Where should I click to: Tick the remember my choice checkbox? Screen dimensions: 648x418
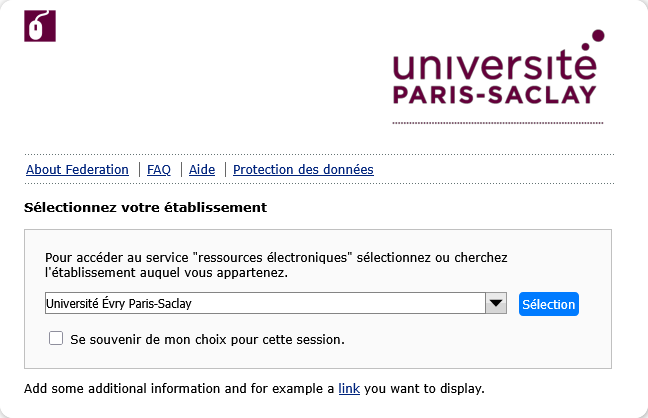point(56,338)
